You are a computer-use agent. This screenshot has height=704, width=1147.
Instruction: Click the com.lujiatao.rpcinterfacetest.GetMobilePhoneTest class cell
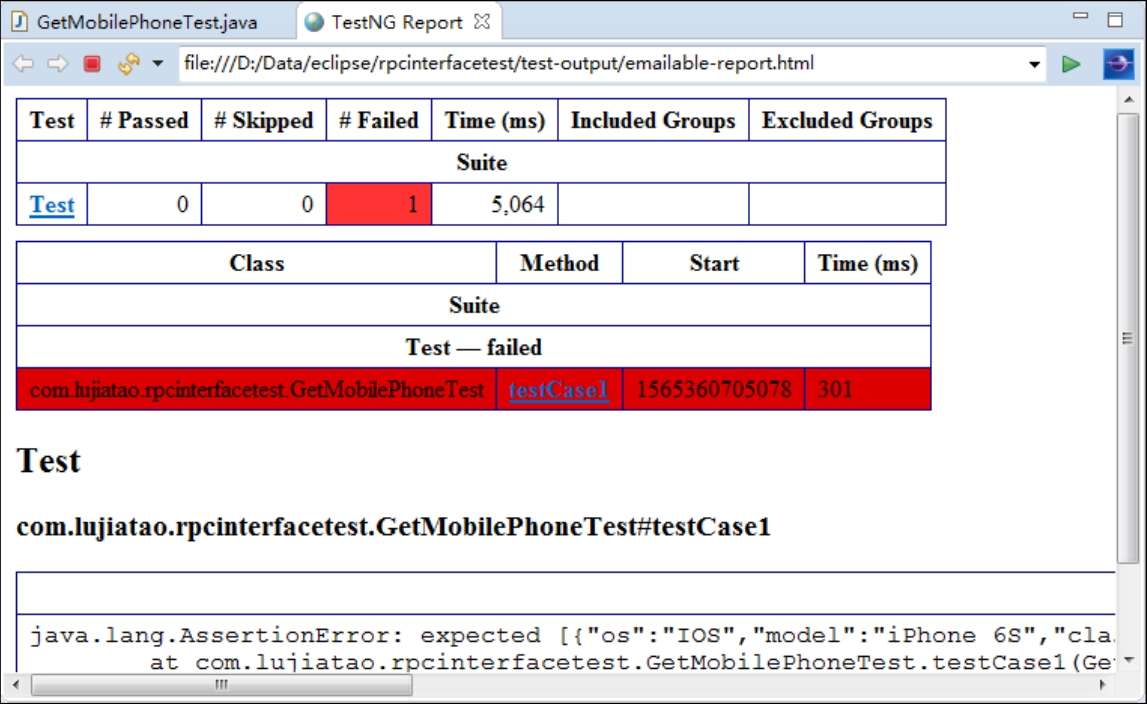[256, 389]
